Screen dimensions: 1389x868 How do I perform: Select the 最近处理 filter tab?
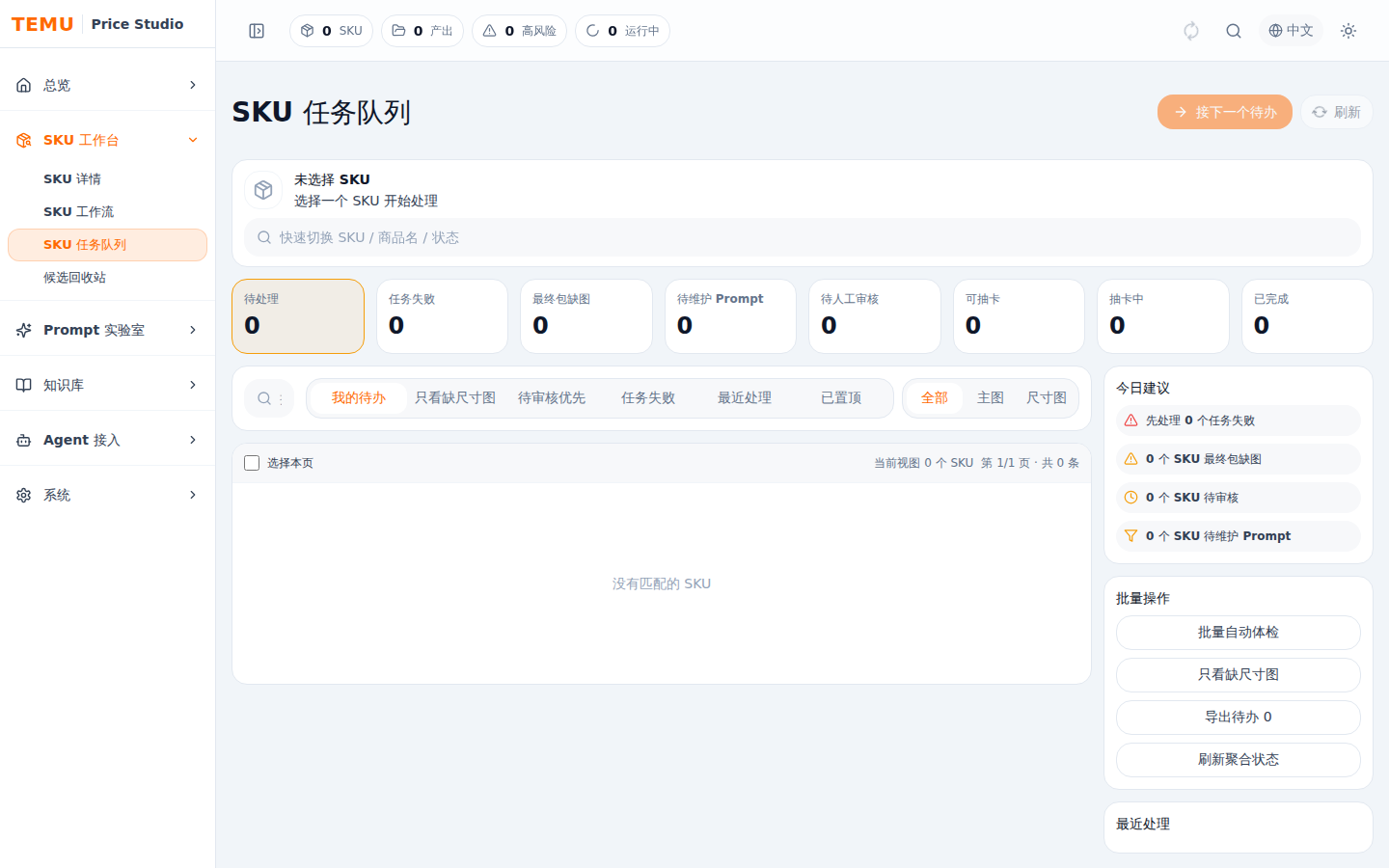click(x=745, y=398)
